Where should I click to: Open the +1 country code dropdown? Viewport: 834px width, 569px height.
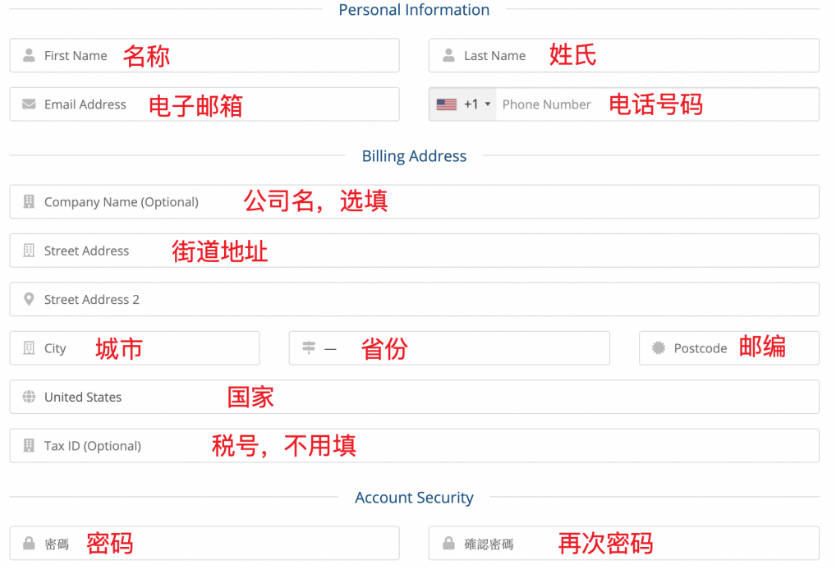[463, 104]
